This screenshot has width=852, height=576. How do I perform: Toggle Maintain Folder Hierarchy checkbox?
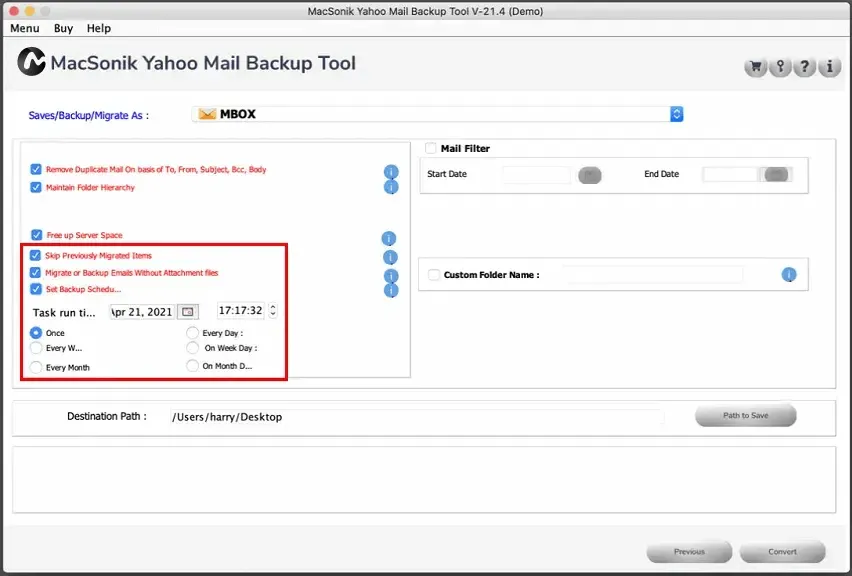tap(36, 187)
